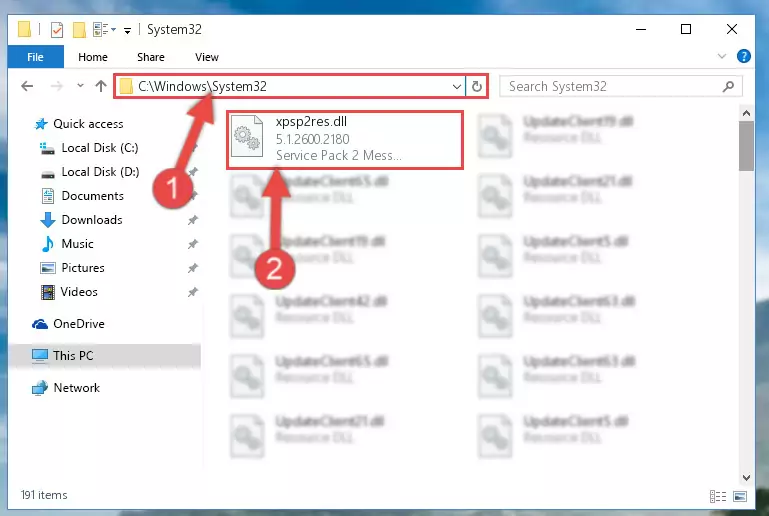Select the xpsp2res.dll file name
This screenshot has width=769, height=516.
[311, 121]
